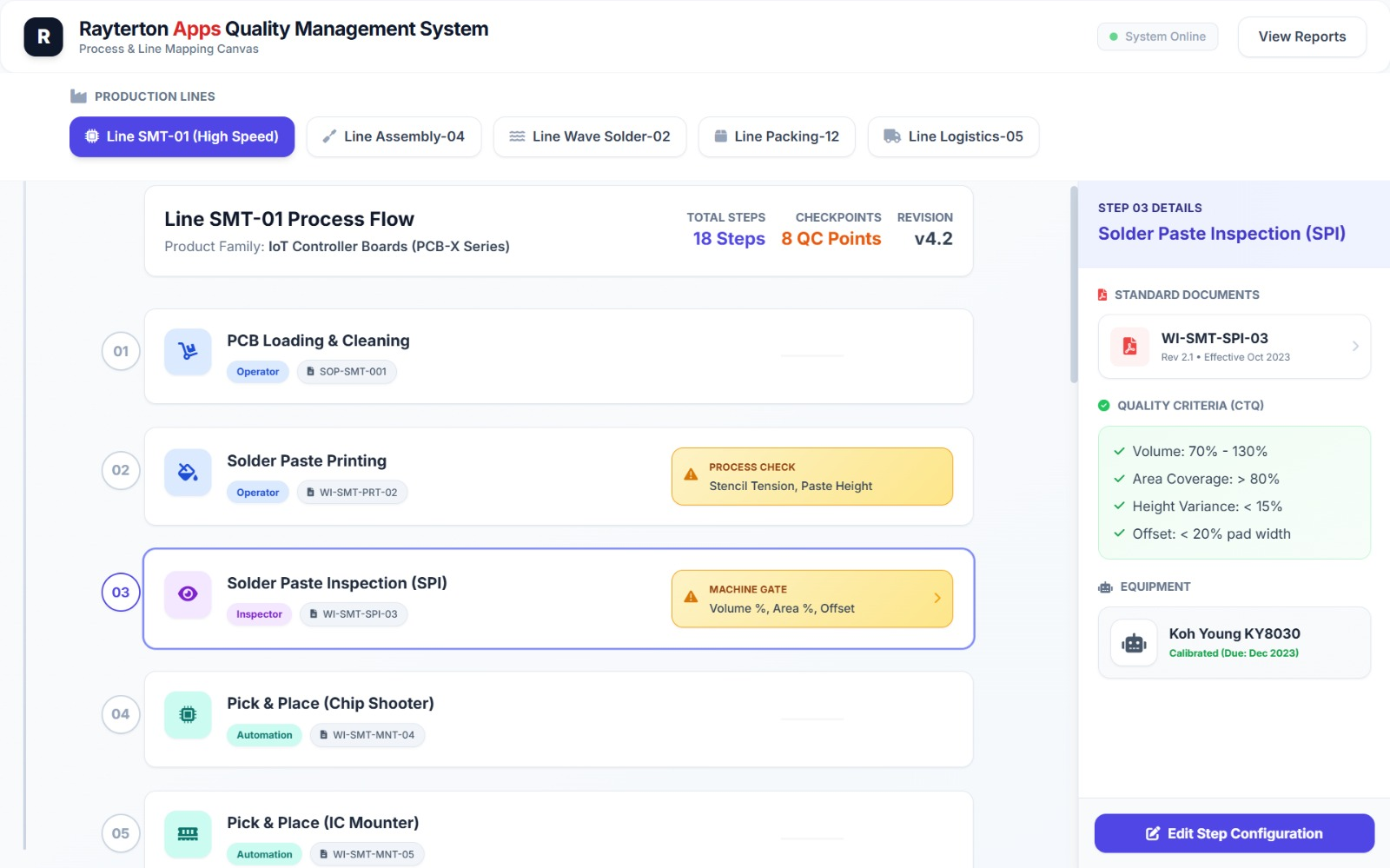Open the Line Wave Solder-02 tab

(589, 136)
